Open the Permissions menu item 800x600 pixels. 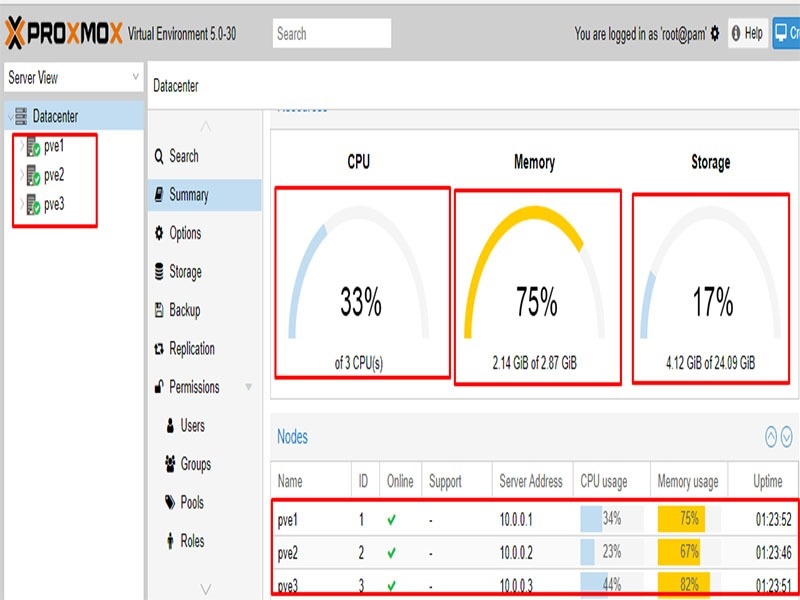pos(205,387)
